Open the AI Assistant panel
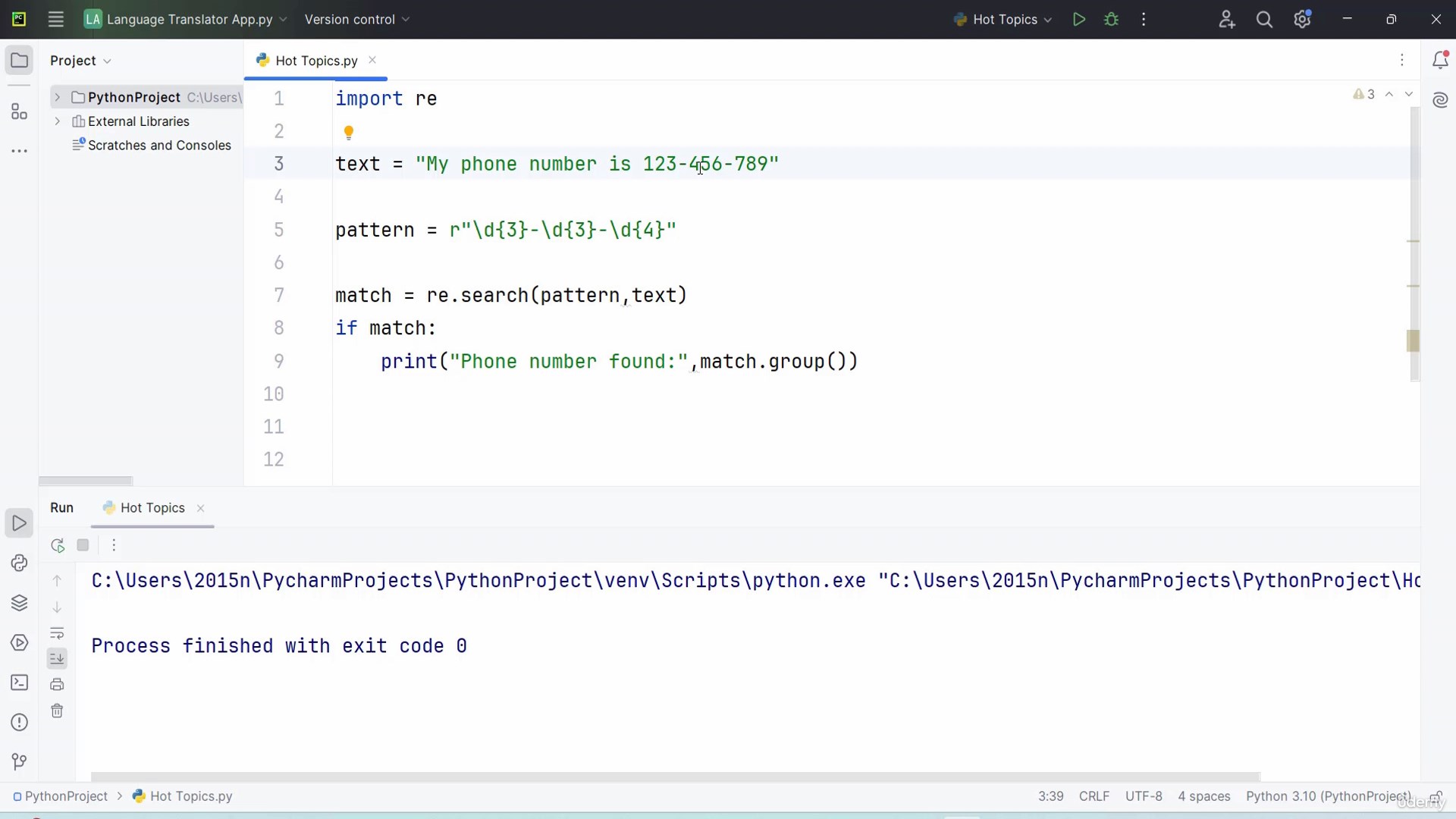 [1440, 100]
